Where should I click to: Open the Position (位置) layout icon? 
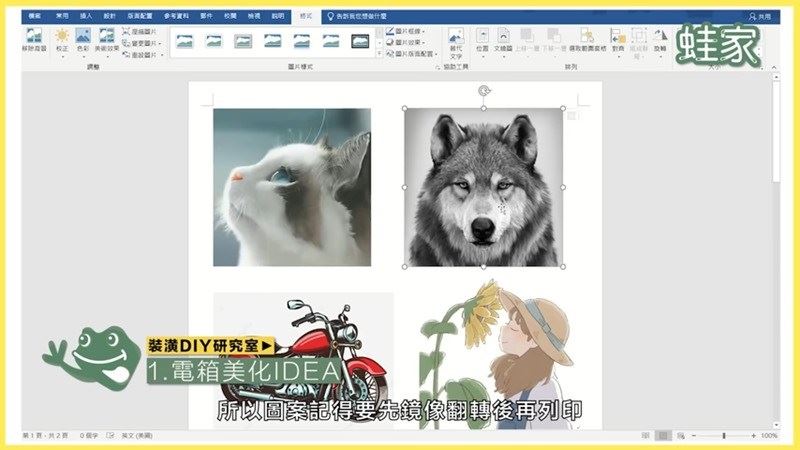[x=483, y=40]
